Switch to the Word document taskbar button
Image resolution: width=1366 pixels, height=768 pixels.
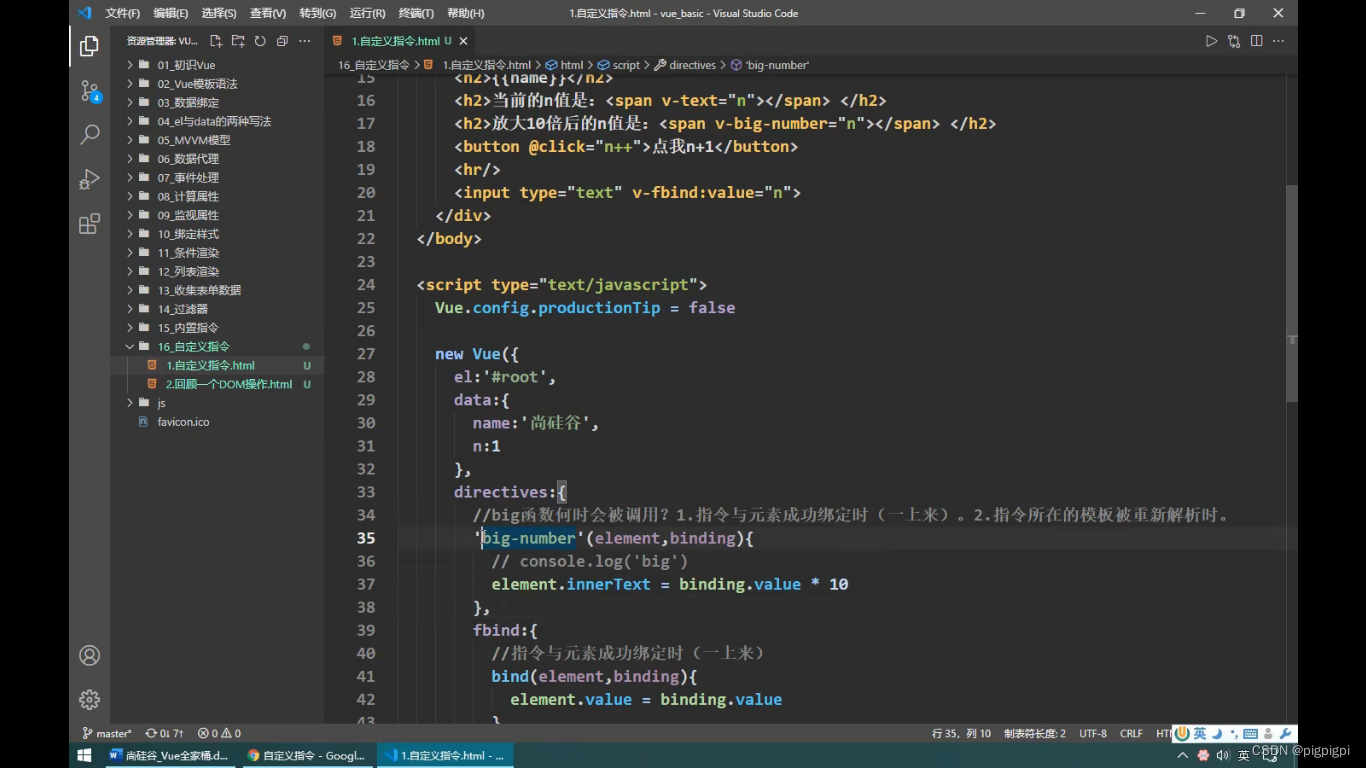(x=170, y=755)
